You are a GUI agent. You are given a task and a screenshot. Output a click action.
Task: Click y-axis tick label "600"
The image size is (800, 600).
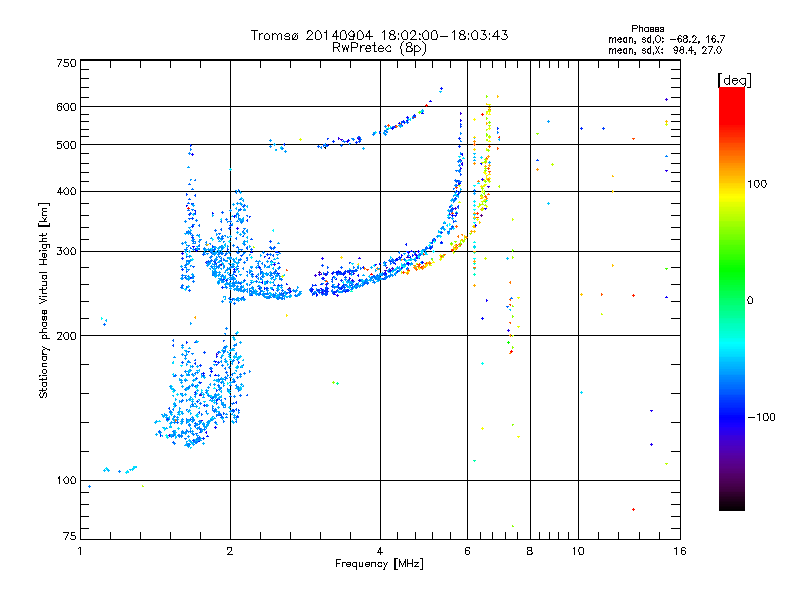coord(67,107)
